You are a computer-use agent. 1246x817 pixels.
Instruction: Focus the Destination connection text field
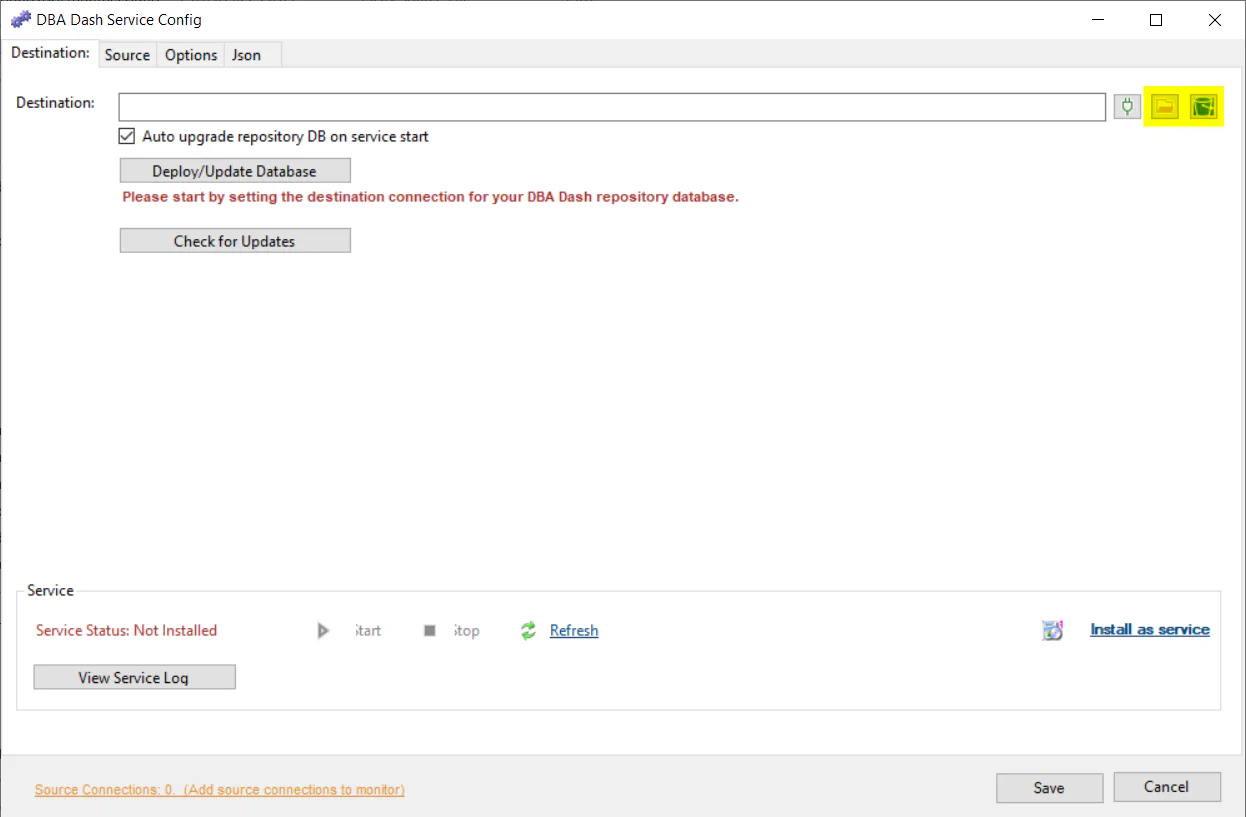611,106
